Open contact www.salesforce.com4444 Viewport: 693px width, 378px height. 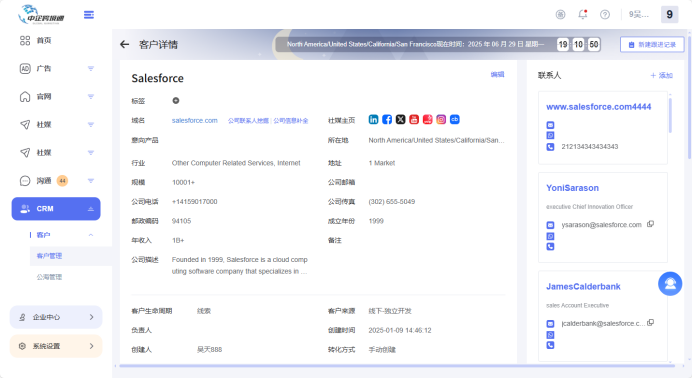598,107
